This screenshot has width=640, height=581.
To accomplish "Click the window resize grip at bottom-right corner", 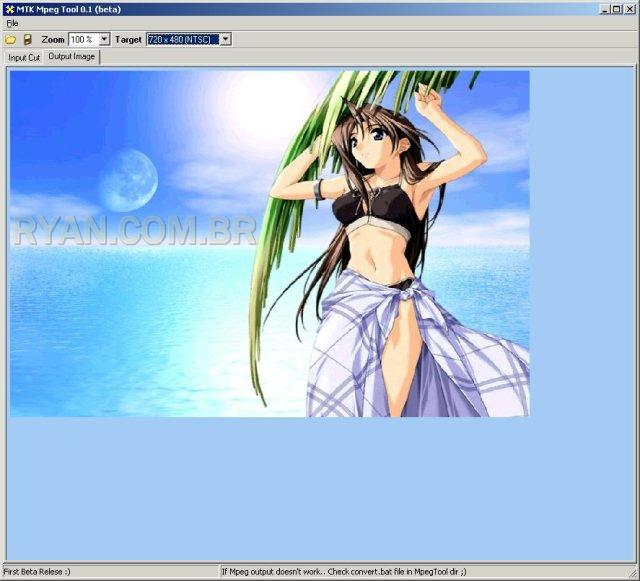I will pyautogui.click(x=633, y=575).
